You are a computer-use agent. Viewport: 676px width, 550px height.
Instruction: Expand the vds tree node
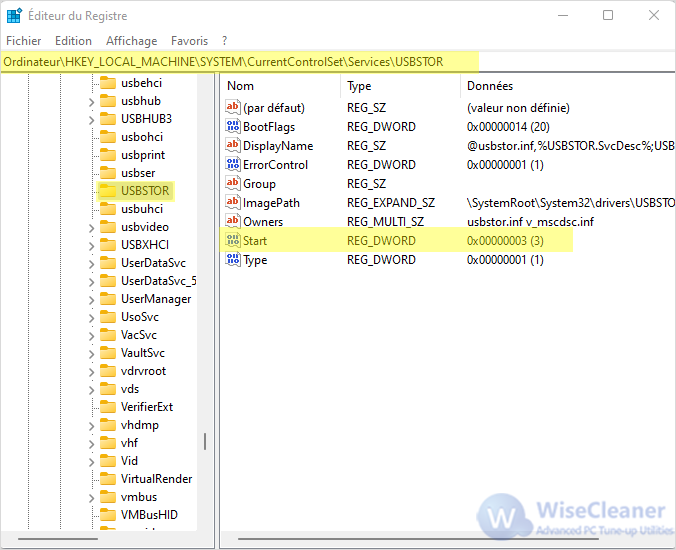click(91, 390)
